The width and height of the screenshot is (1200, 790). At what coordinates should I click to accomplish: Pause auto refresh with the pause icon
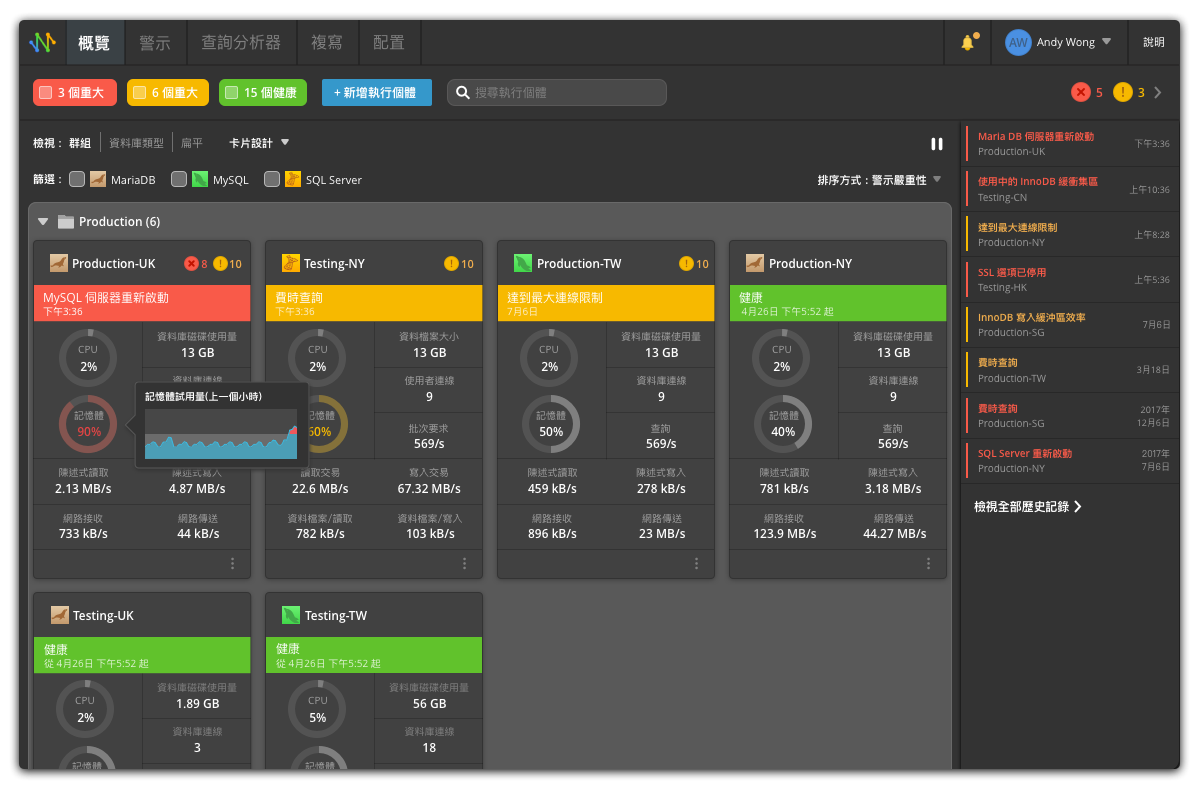937,143
